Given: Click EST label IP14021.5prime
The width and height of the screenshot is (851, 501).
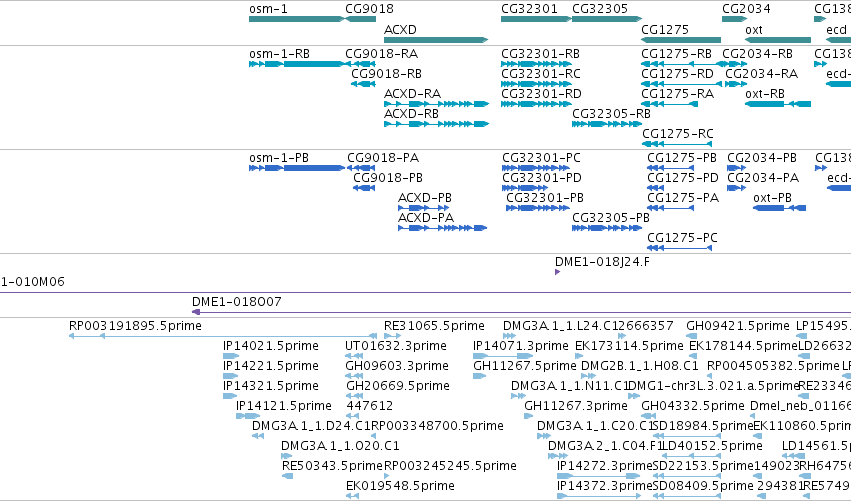Looking at the screenshot, I should (x=271, y=346).
